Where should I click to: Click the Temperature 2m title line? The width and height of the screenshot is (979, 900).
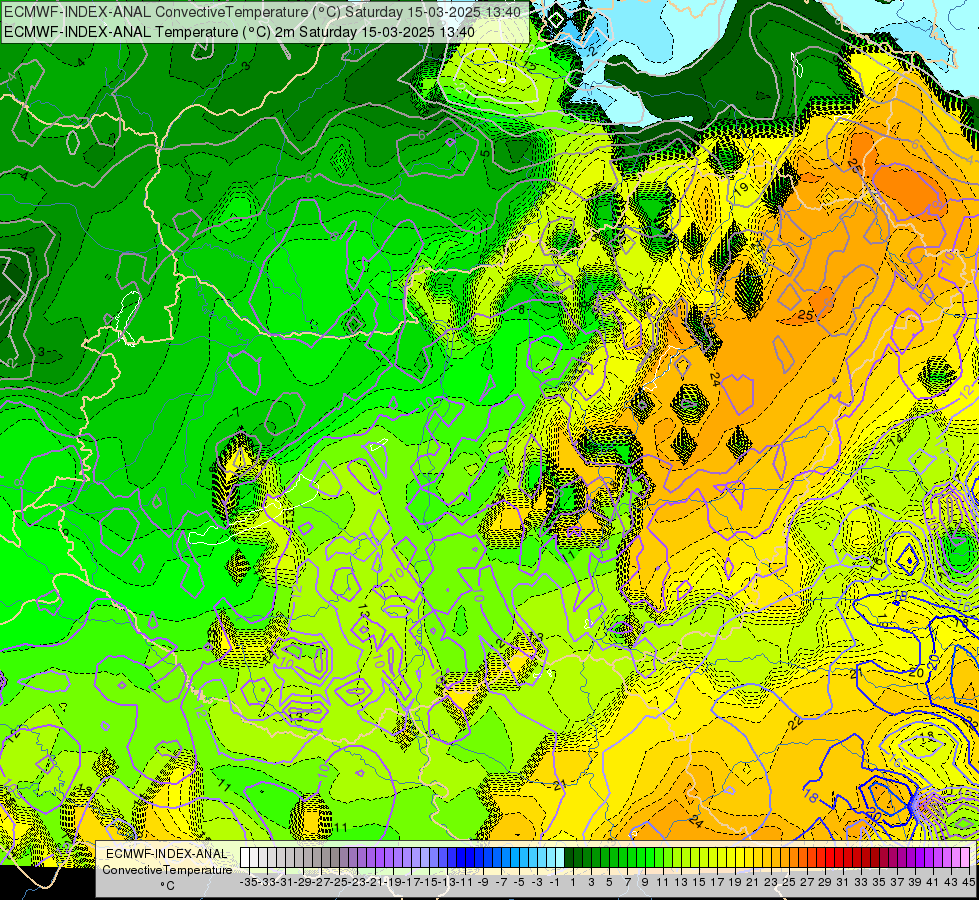click(x=239, y=32)
